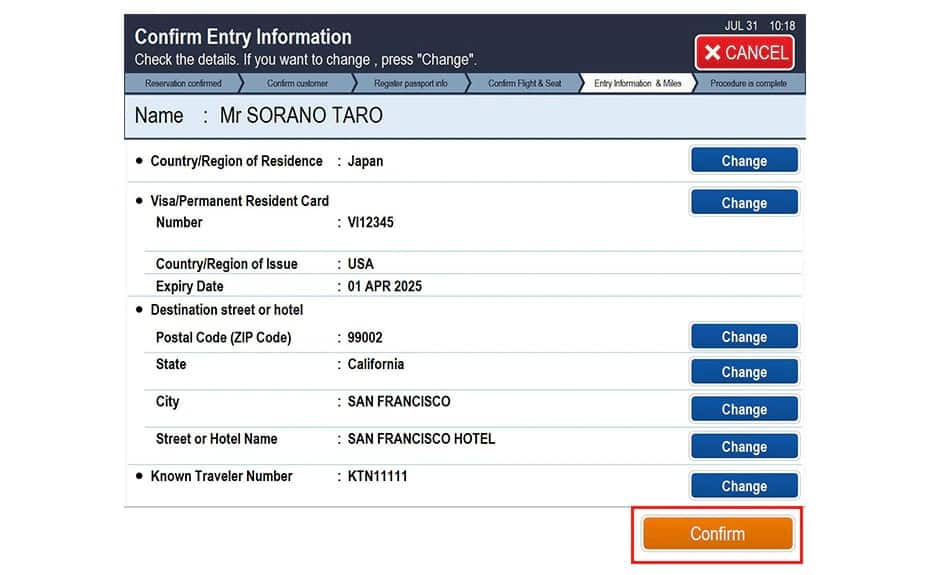Screen dimensions: 930x575
Task: Change the Country/Region of Residence
Action: tap(743, 161)
